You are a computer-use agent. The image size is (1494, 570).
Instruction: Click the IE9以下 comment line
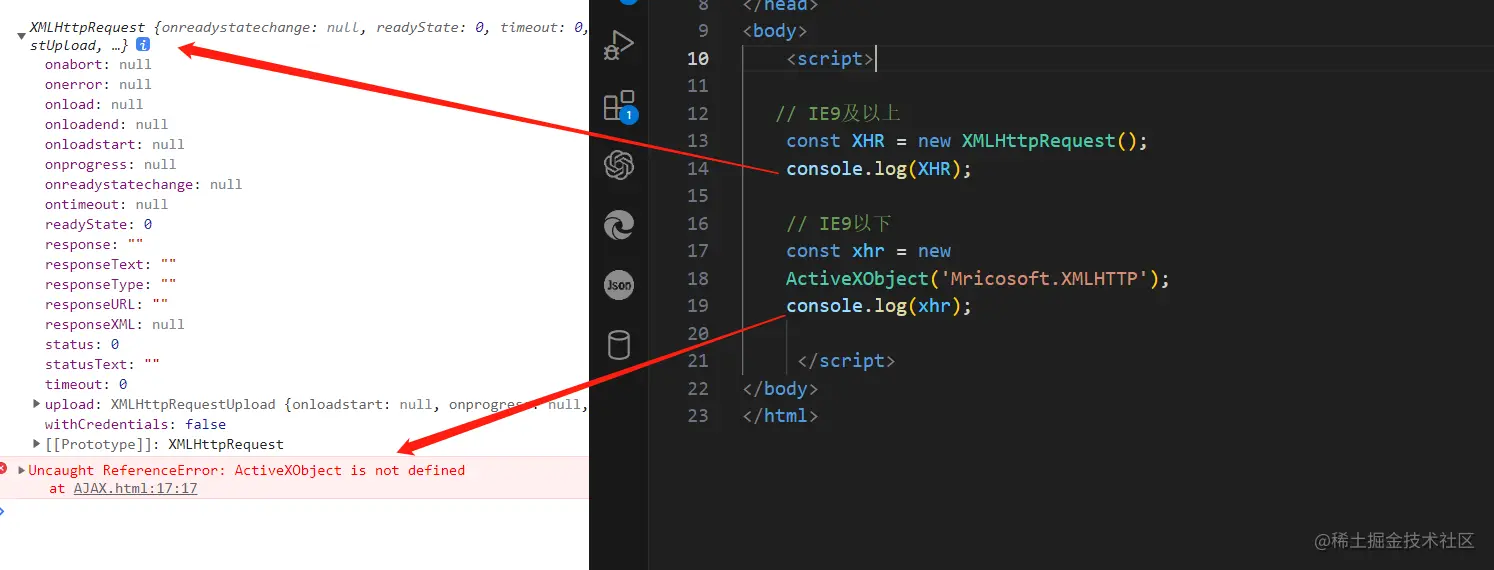tap(838, 223)
